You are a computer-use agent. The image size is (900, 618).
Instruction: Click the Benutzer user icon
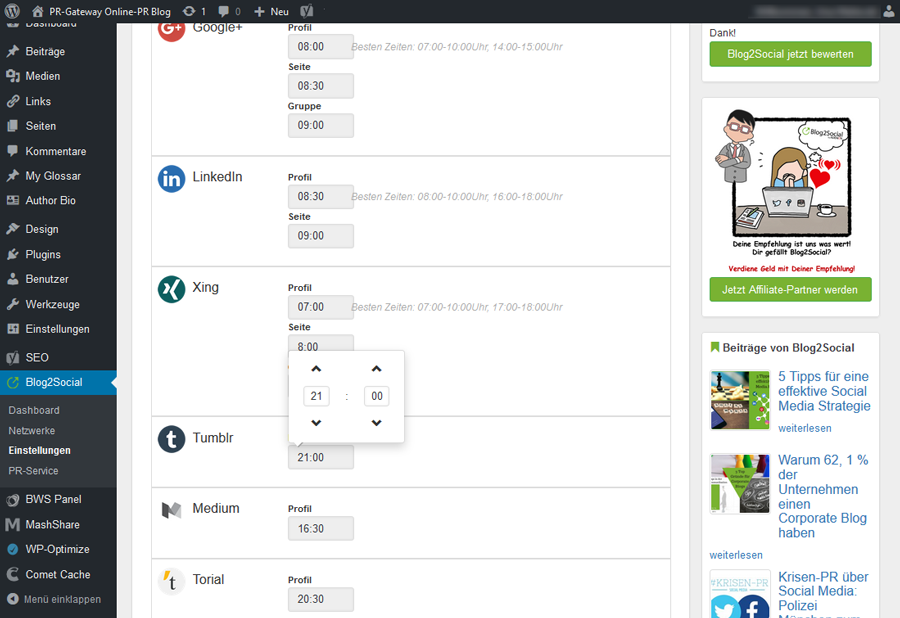point(13,279)
